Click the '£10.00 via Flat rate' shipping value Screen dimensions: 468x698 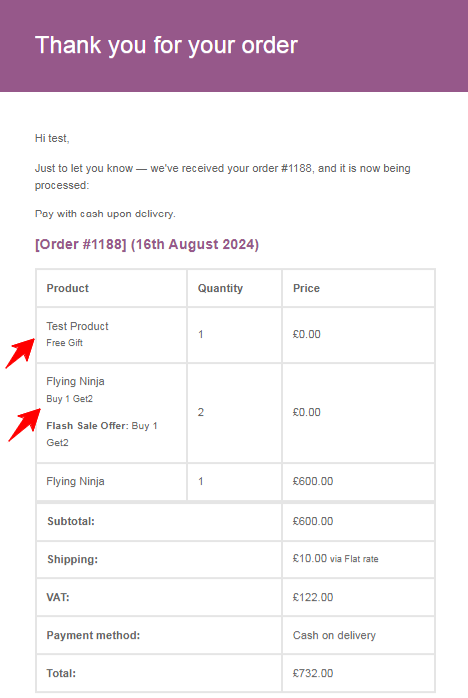(335, 559)
